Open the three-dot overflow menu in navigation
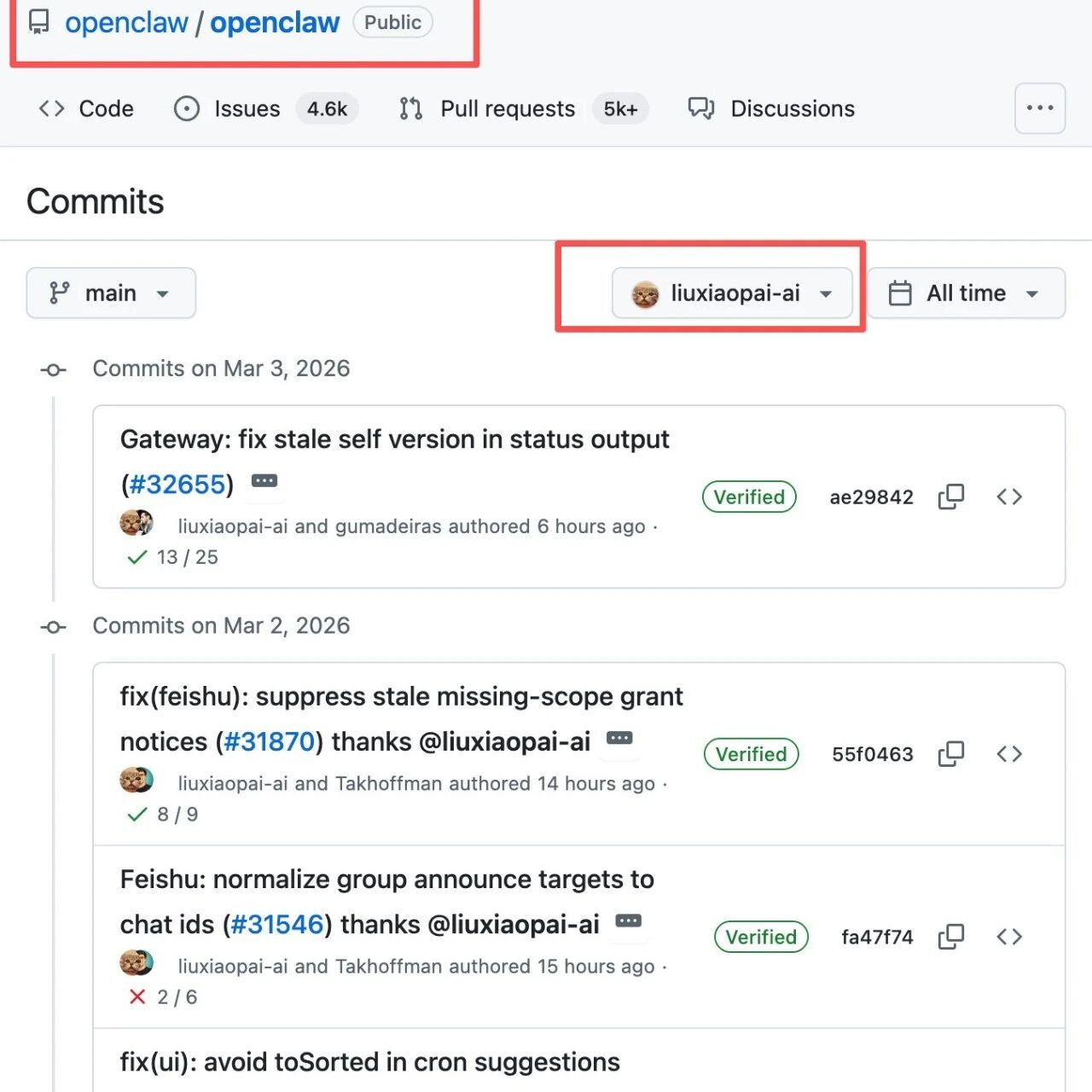This screenshot has width=1092, height=1092. tap(1039, 108)
